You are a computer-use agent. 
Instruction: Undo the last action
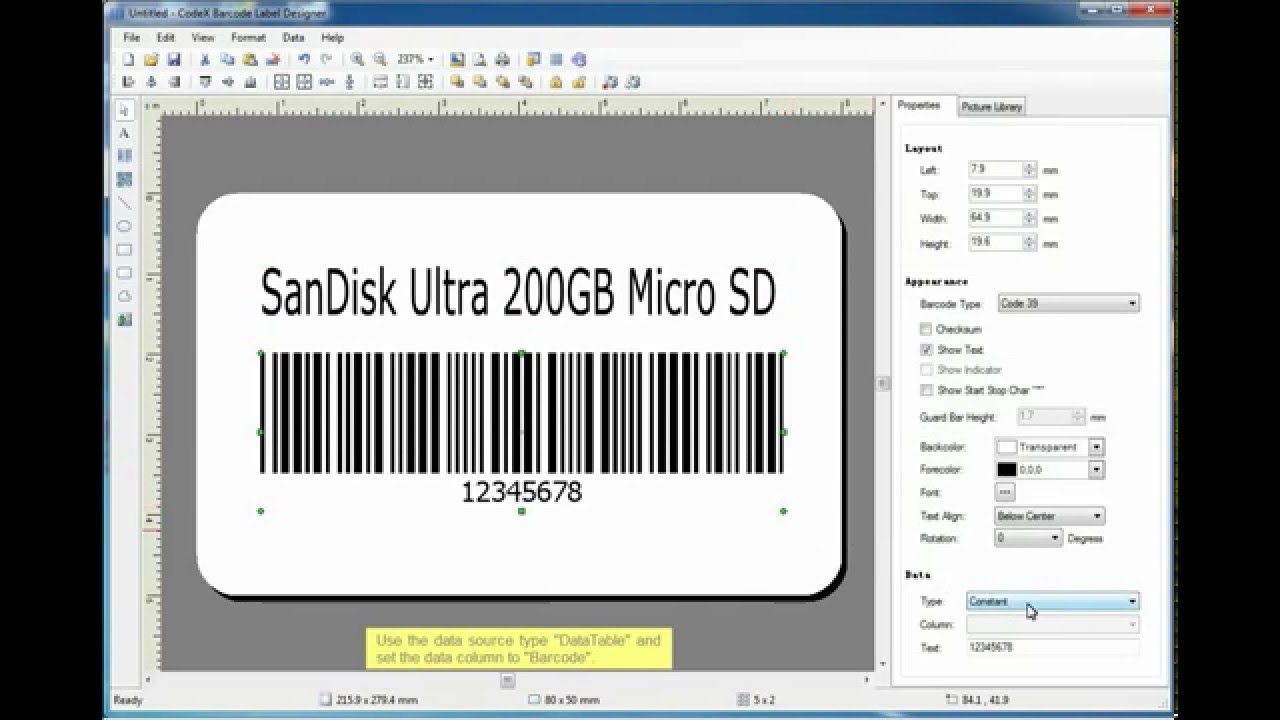click(304, 60)
